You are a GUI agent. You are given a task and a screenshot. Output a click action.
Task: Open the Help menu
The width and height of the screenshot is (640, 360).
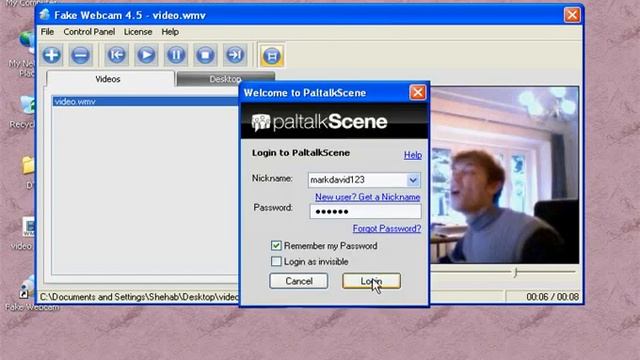click(x=170, y=32)
